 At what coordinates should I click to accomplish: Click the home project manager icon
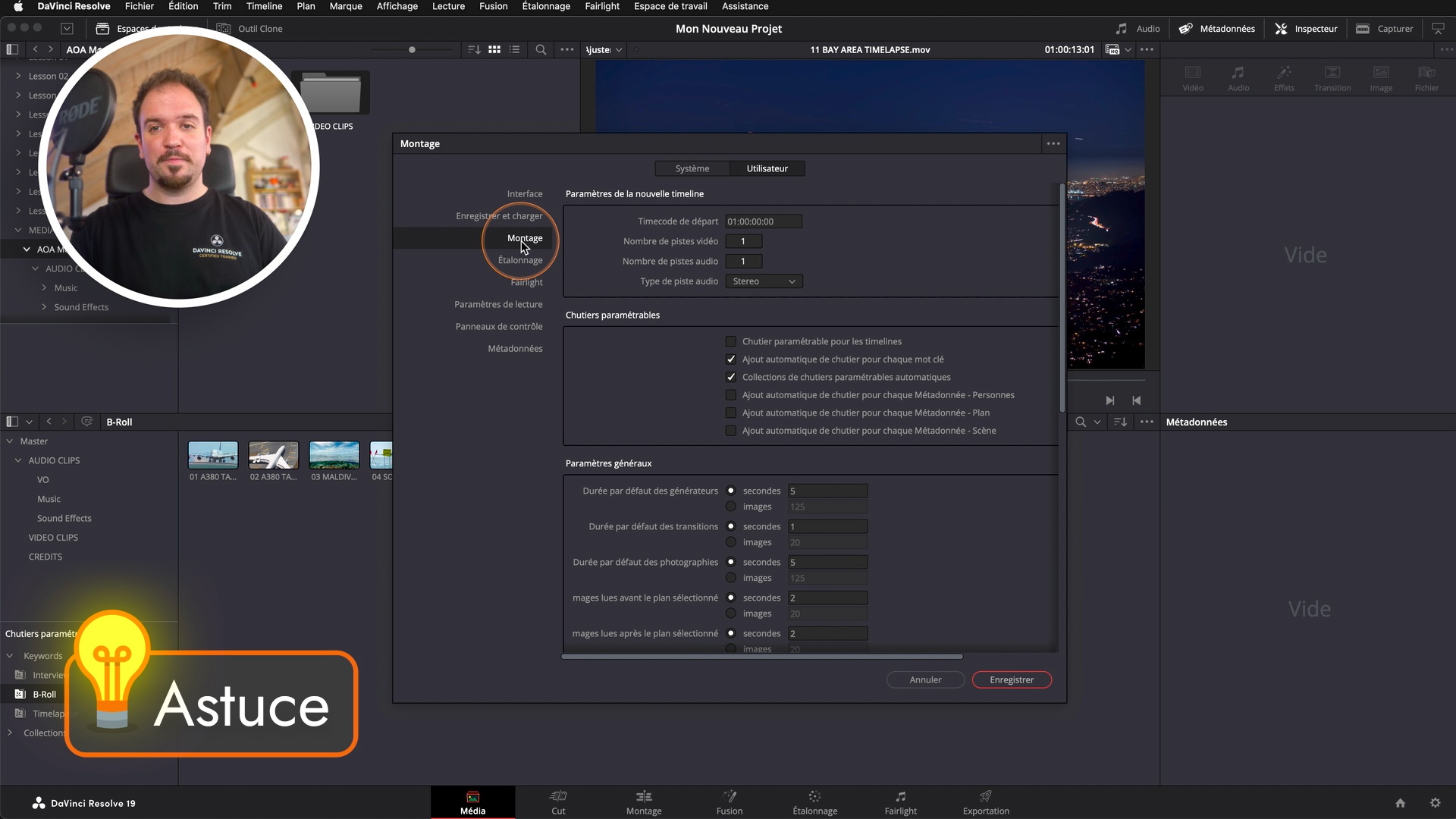[x=1400, y=803]
